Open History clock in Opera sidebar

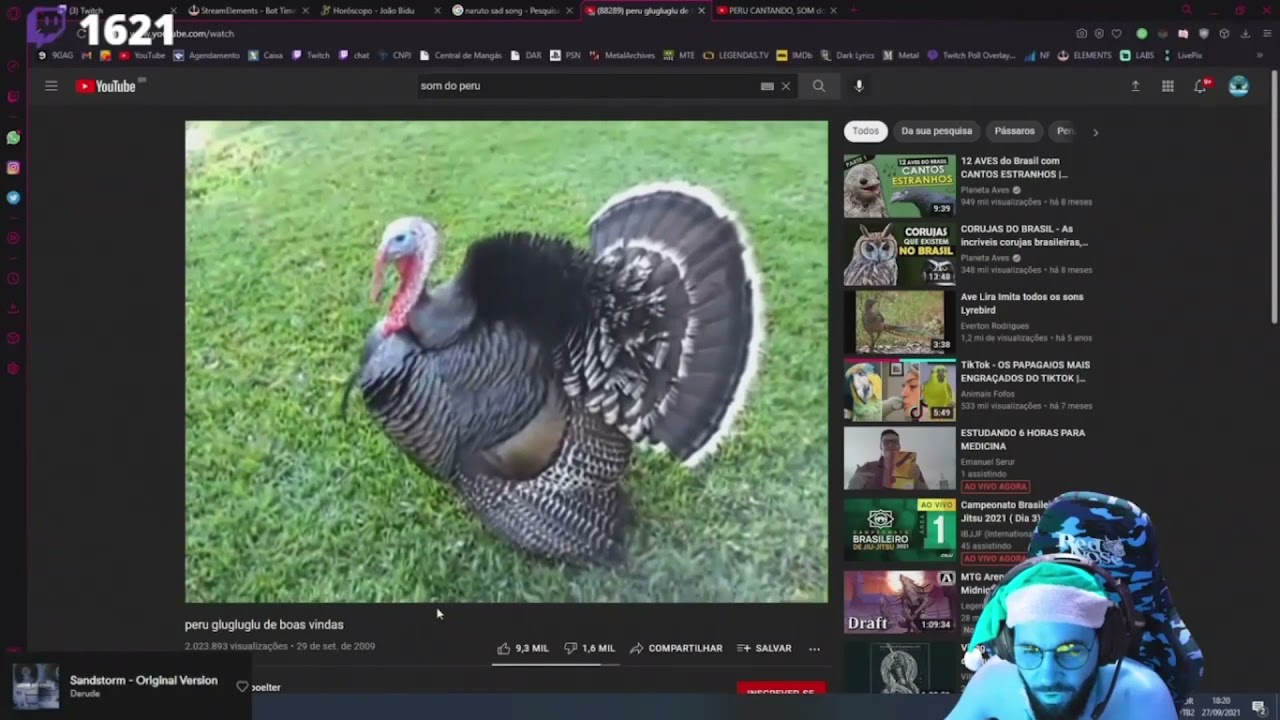point(13,279)
